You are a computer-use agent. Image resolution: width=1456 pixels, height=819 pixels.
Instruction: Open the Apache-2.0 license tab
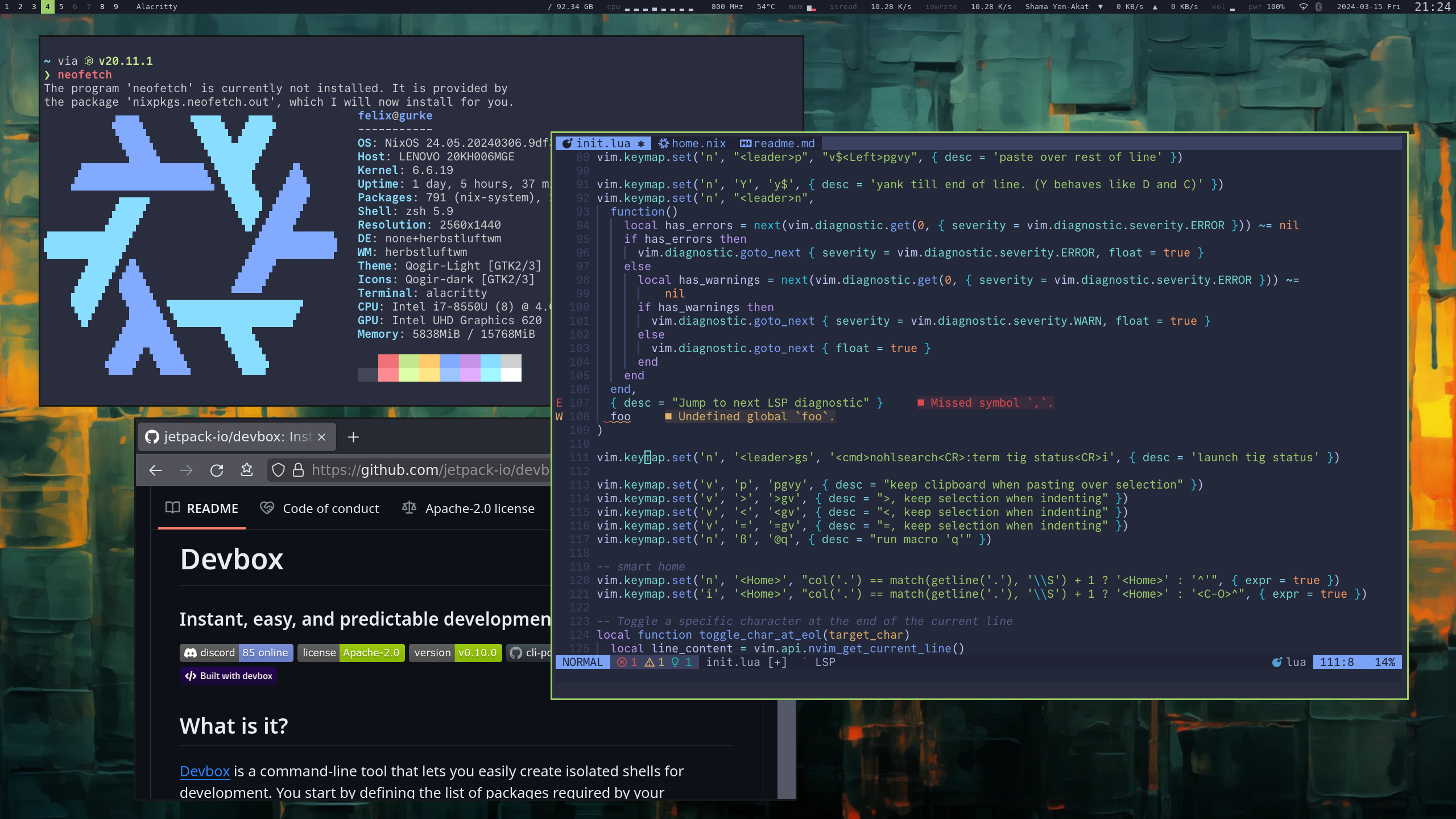469,508
